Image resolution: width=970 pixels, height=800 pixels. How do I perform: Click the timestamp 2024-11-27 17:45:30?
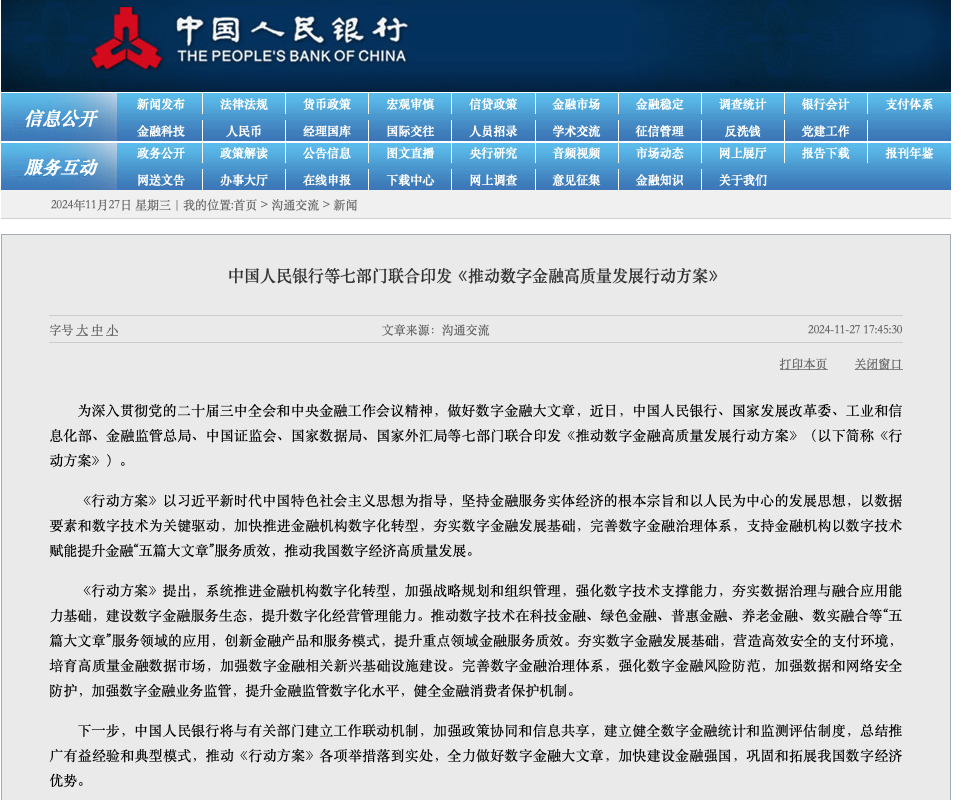(855, 330)
